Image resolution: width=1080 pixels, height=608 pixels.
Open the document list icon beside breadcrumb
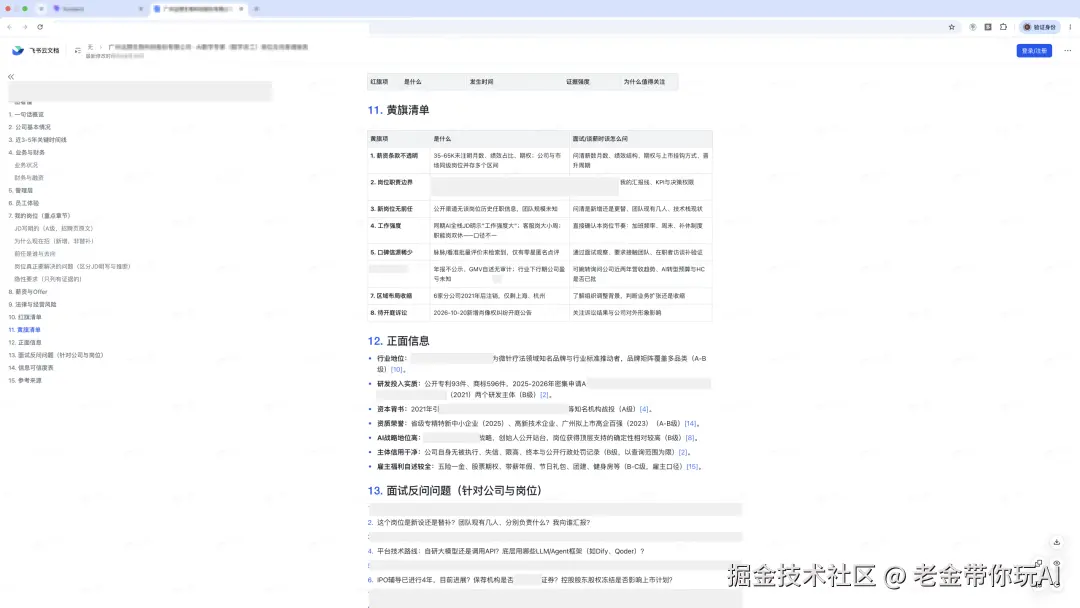pos(78,50)
